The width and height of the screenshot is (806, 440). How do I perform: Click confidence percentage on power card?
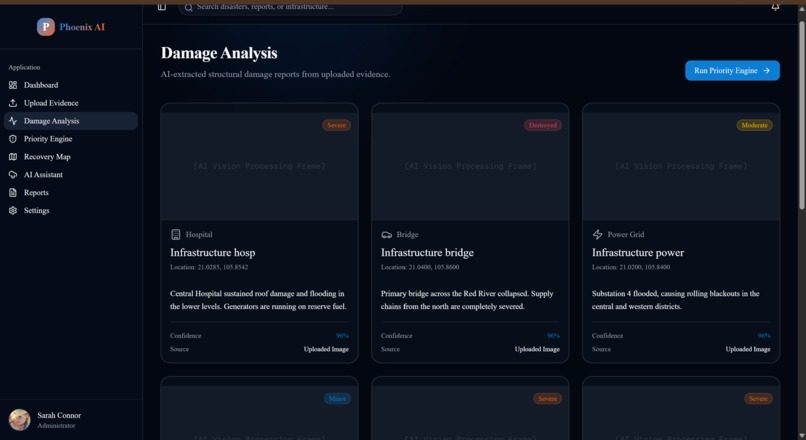coord(764,336)
